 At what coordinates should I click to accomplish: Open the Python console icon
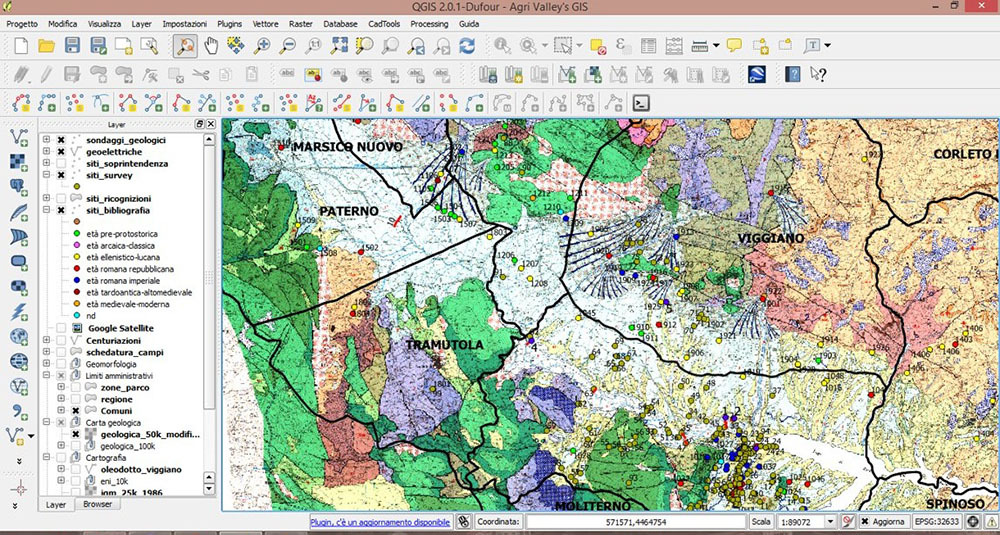point(642,102)
